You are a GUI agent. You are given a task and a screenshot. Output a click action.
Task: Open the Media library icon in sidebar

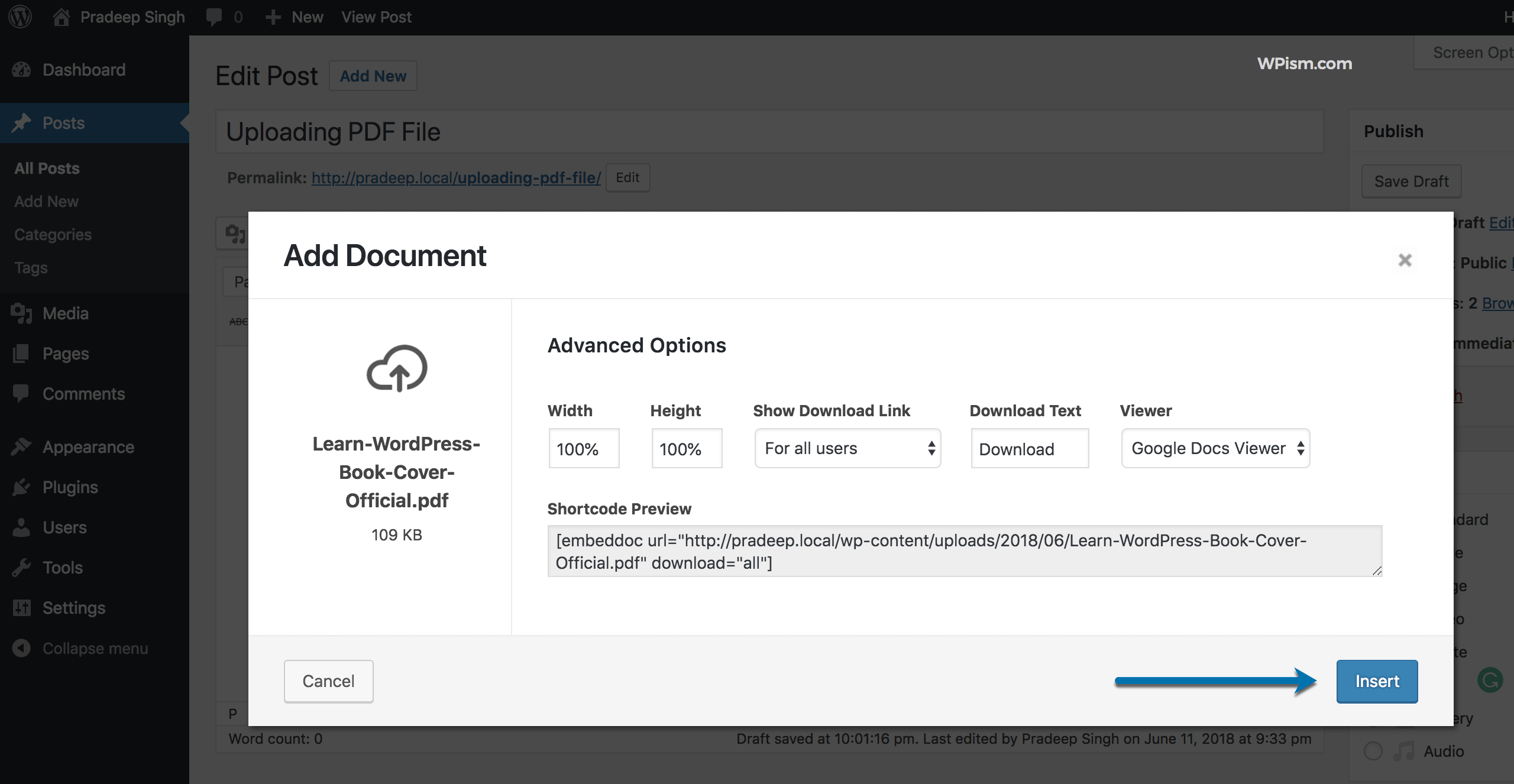(x=22, y=313)
